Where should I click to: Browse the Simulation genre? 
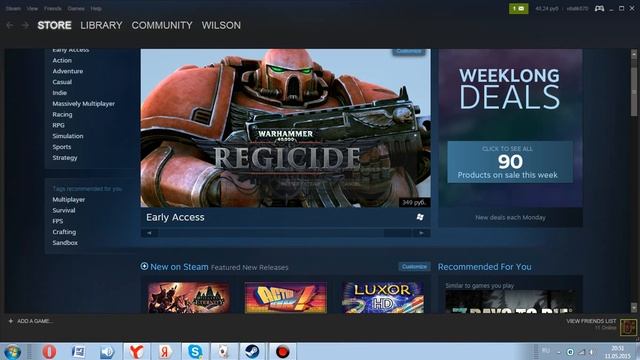(68, 136)
